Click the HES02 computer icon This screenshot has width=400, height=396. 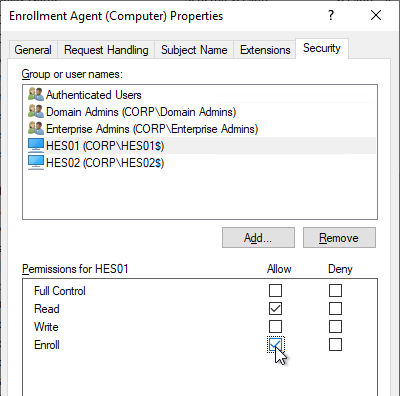[36, 163]
